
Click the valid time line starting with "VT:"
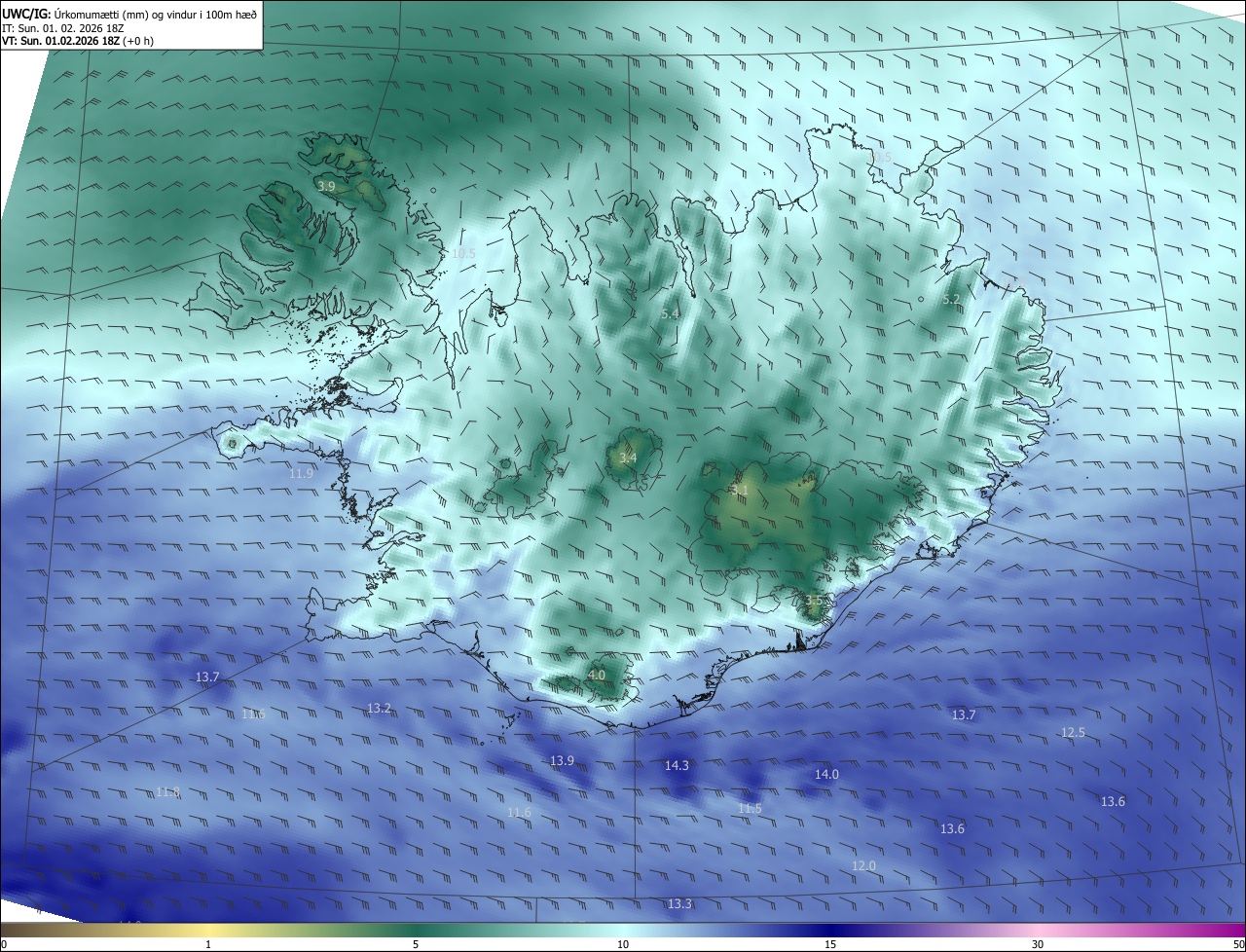77,41
